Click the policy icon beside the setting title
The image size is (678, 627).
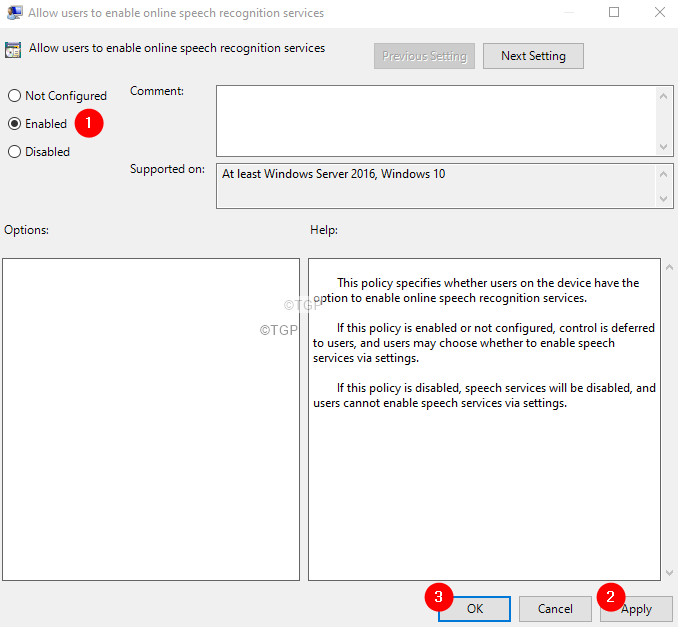(13, 50)
